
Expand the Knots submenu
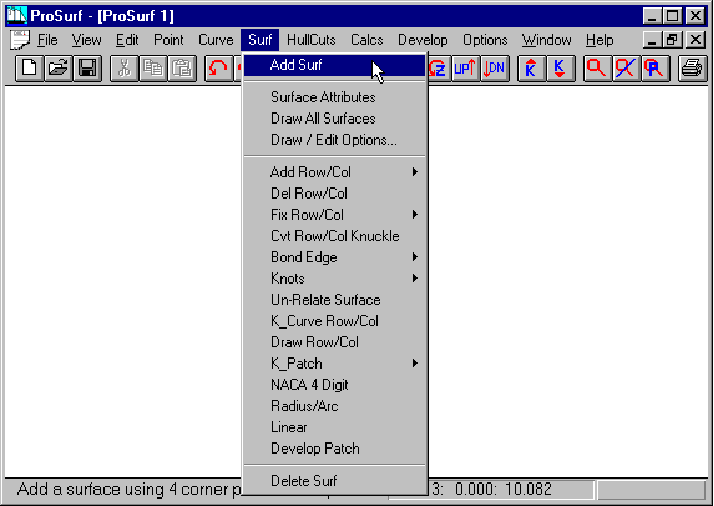(x=335, y=278)
